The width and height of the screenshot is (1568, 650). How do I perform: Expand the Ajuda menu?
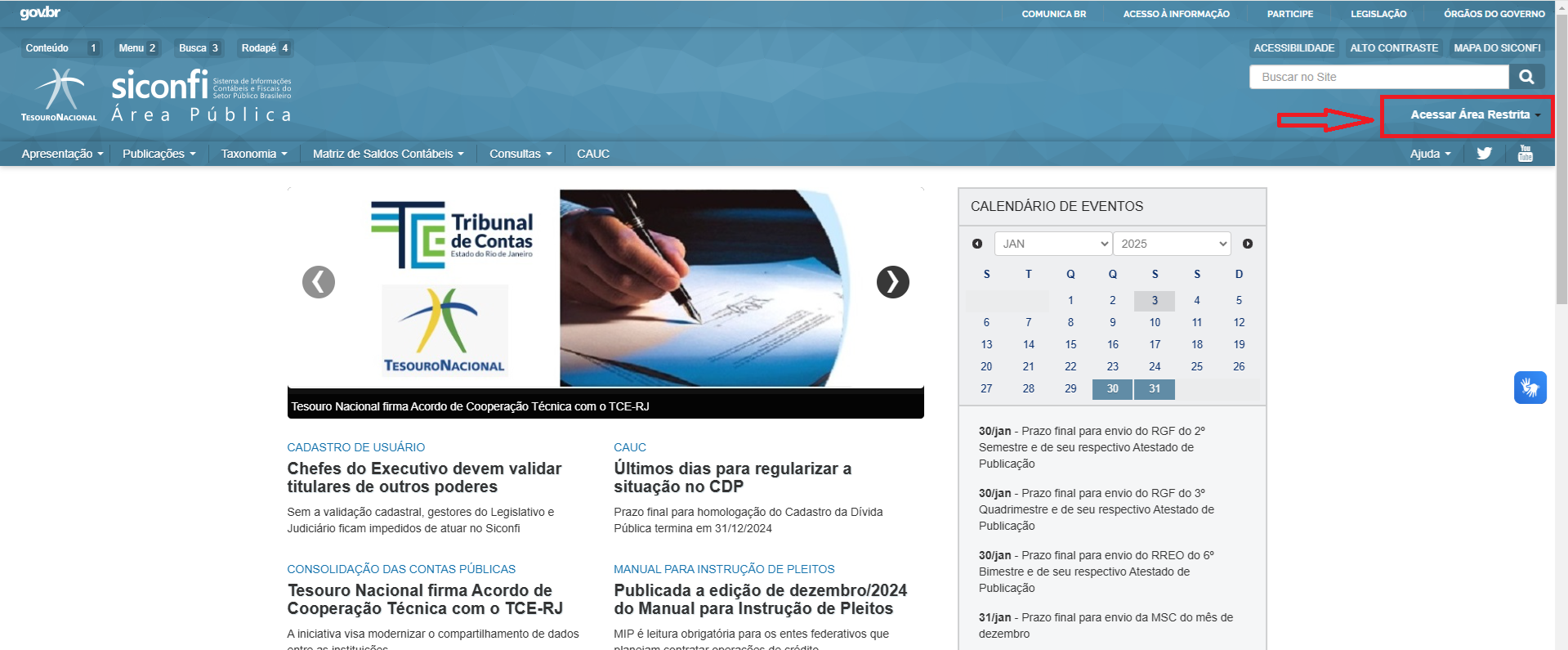click(1430, 154)
